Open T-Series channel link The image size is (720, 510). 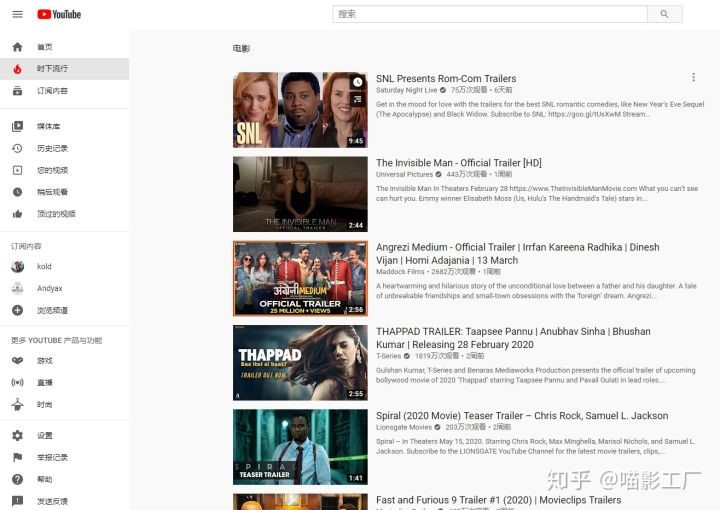pos(388,356)
